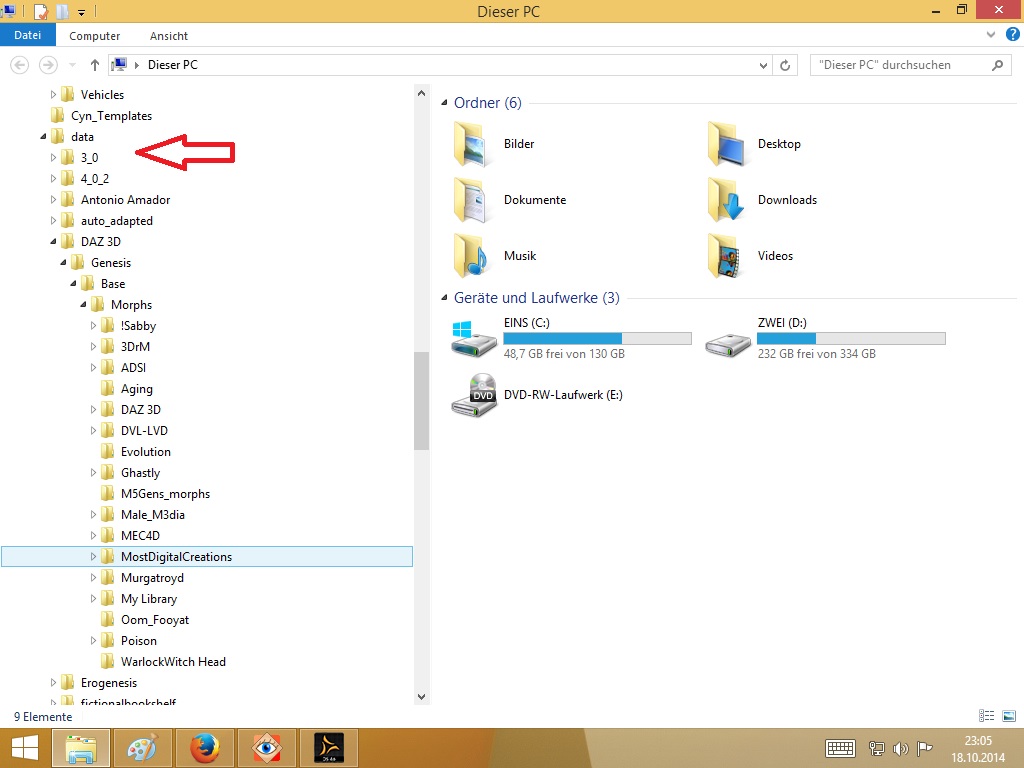
Task: Select the !Sabby folder
Action: click(x=138, y=325)
